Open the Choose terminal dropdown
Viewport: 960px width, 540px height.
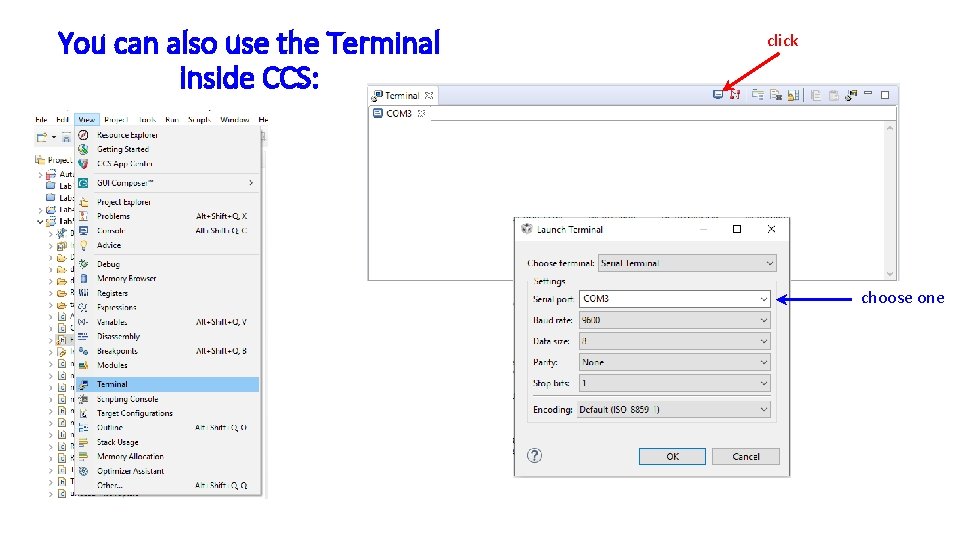tap(687, 263)
